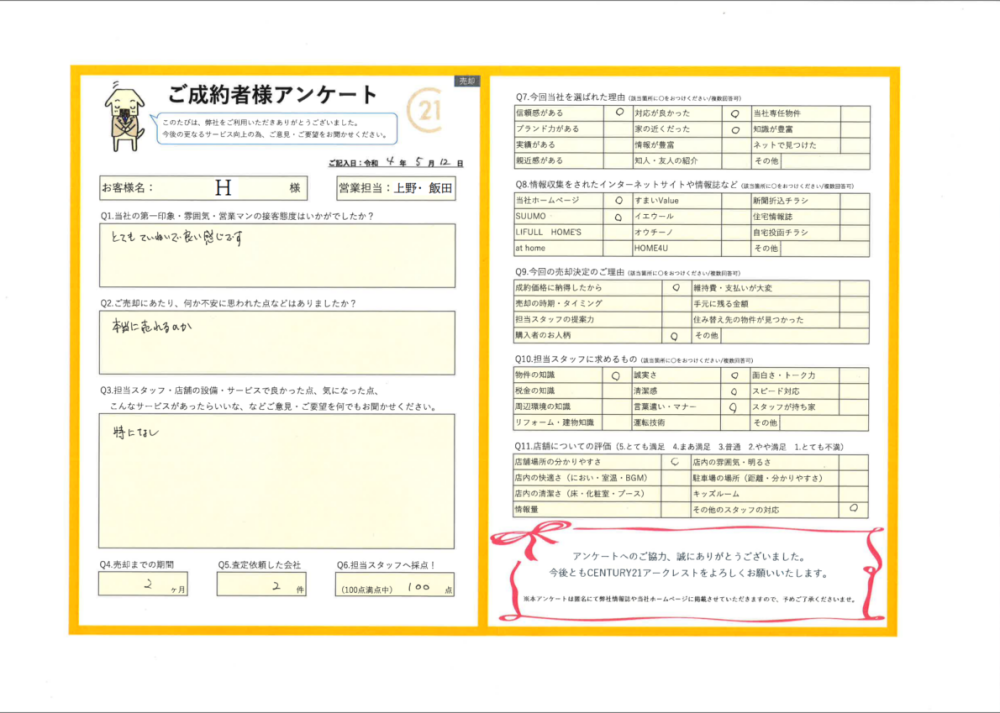Image resolution: width=1000 pixels, height=713 pixels.
Task: Select the Q2 concerns answer box
Action: pos(277,342)
